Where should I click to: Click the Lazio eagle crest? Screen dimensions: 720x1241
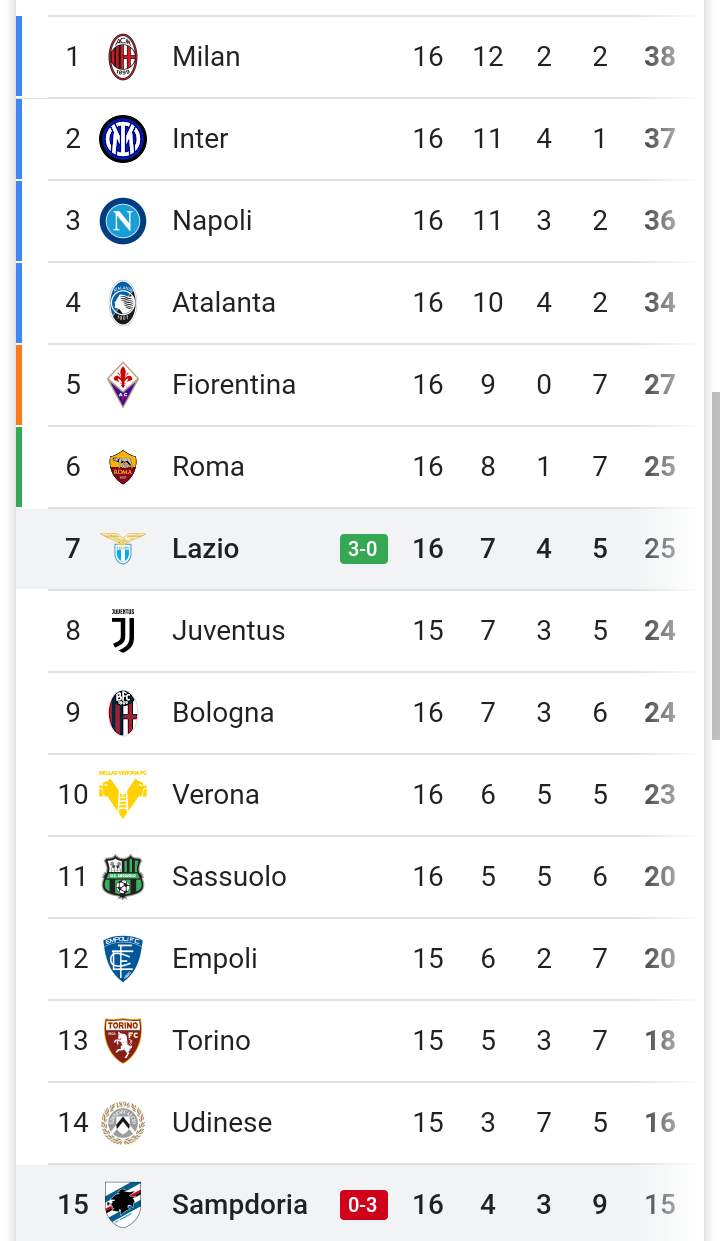[123, 548]
